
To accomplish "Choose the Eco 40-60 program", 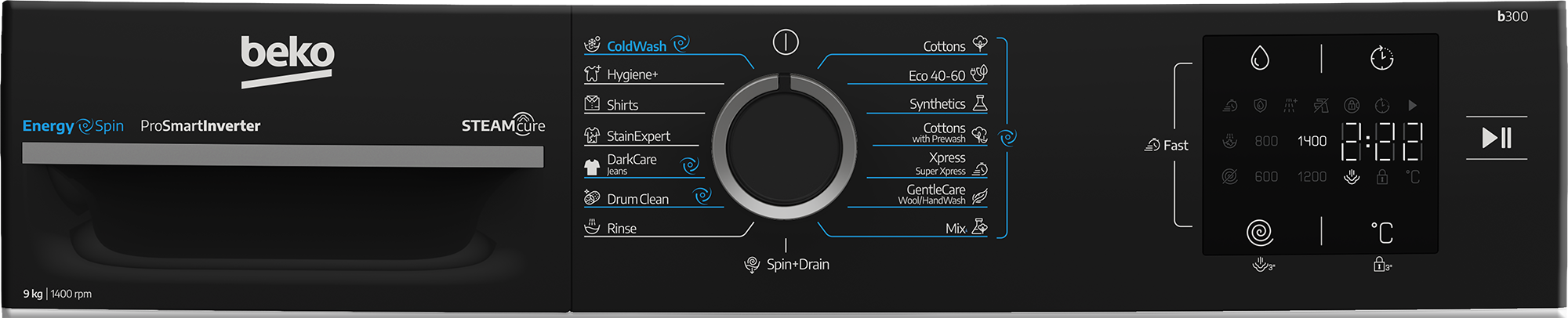I will click(936, 75).
